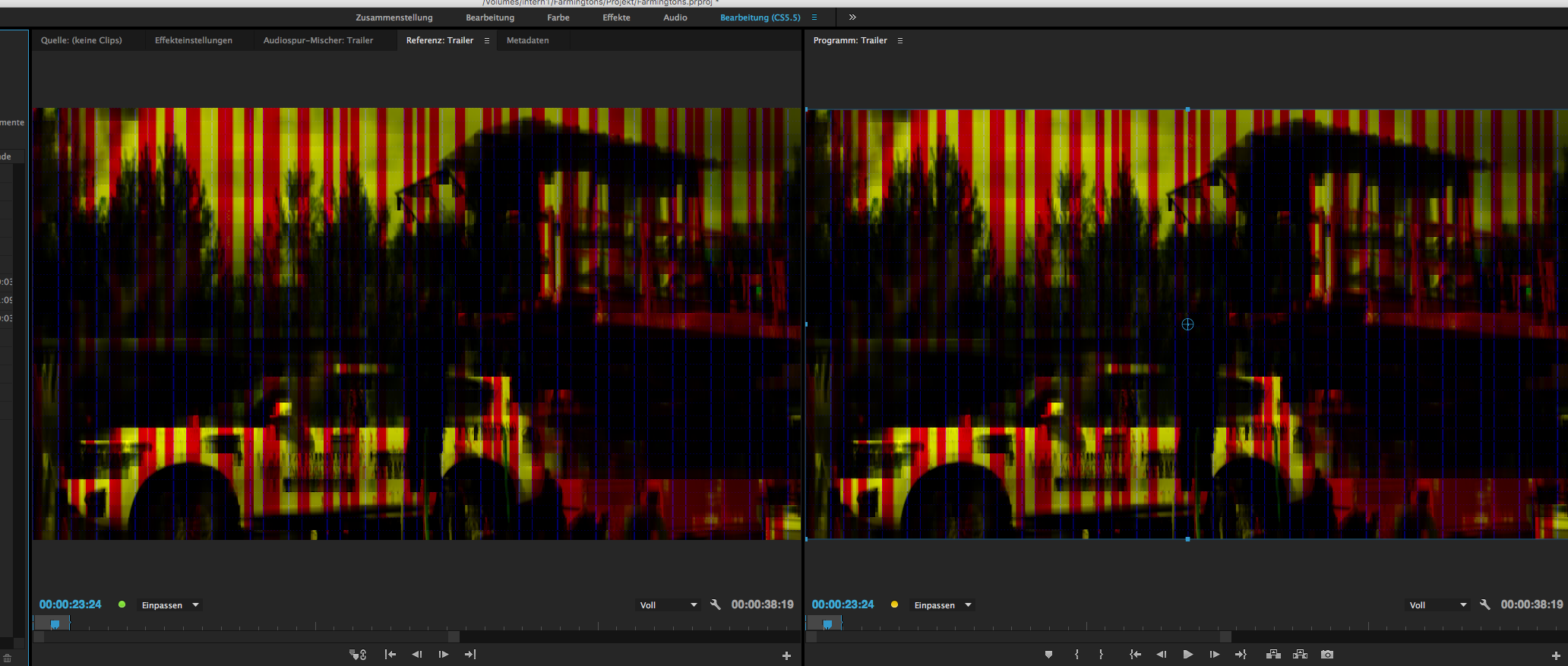Open Einpassen zoom dropdown in Reference monitor
The width and height of the screenshot is (1568, 666).
[170, 605]
